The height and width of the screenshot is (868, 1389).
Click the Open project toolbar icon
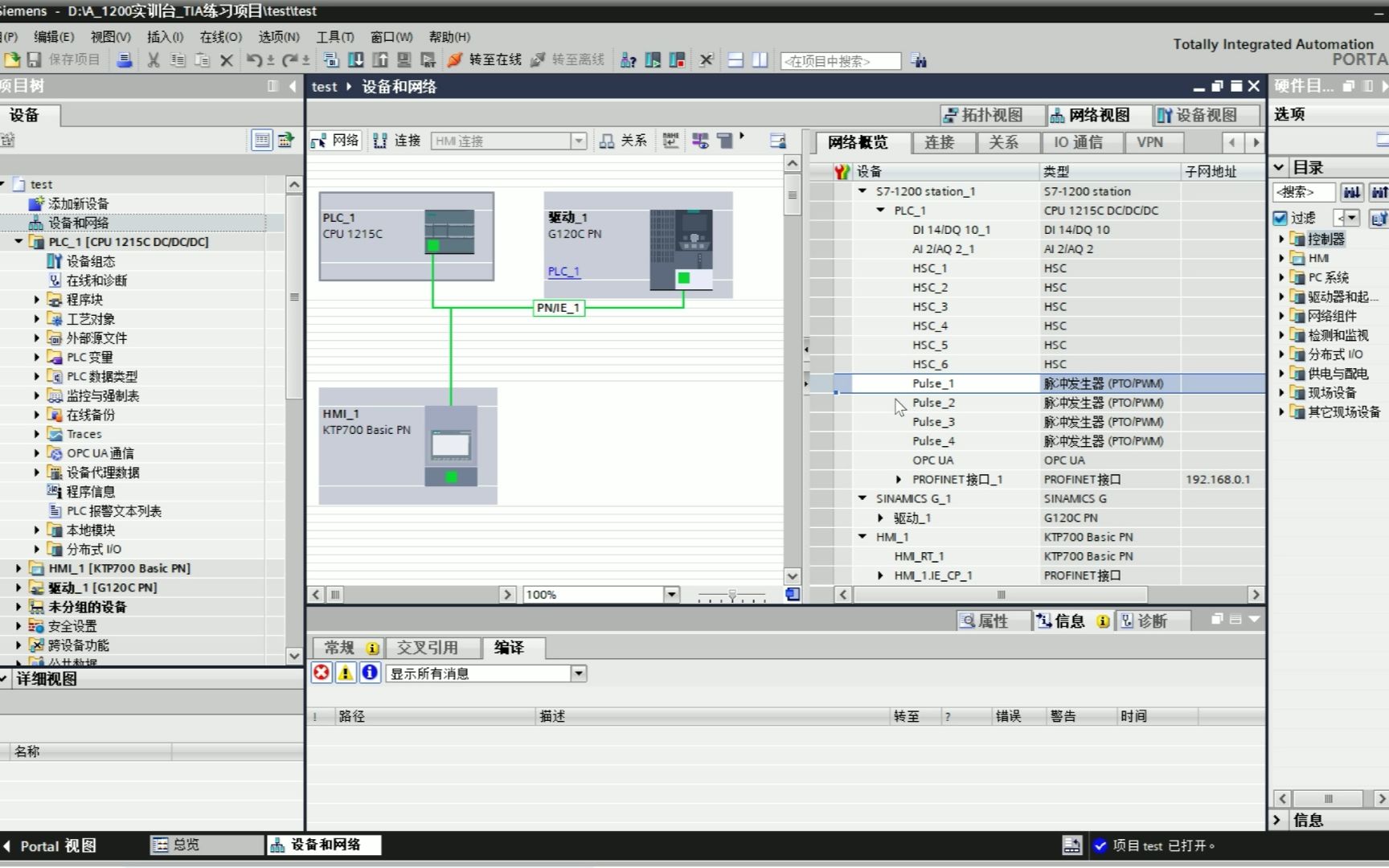pyautogui.click(x=12, y=59)
